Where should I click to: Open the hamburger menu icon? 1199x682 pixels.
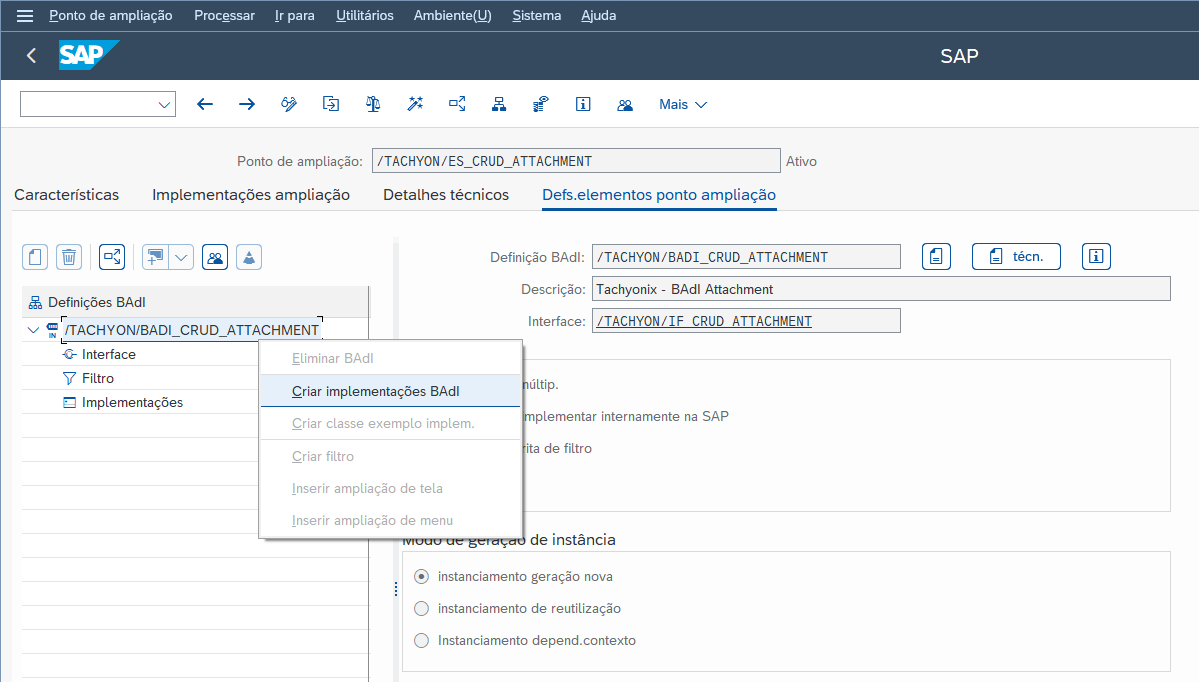24,15
